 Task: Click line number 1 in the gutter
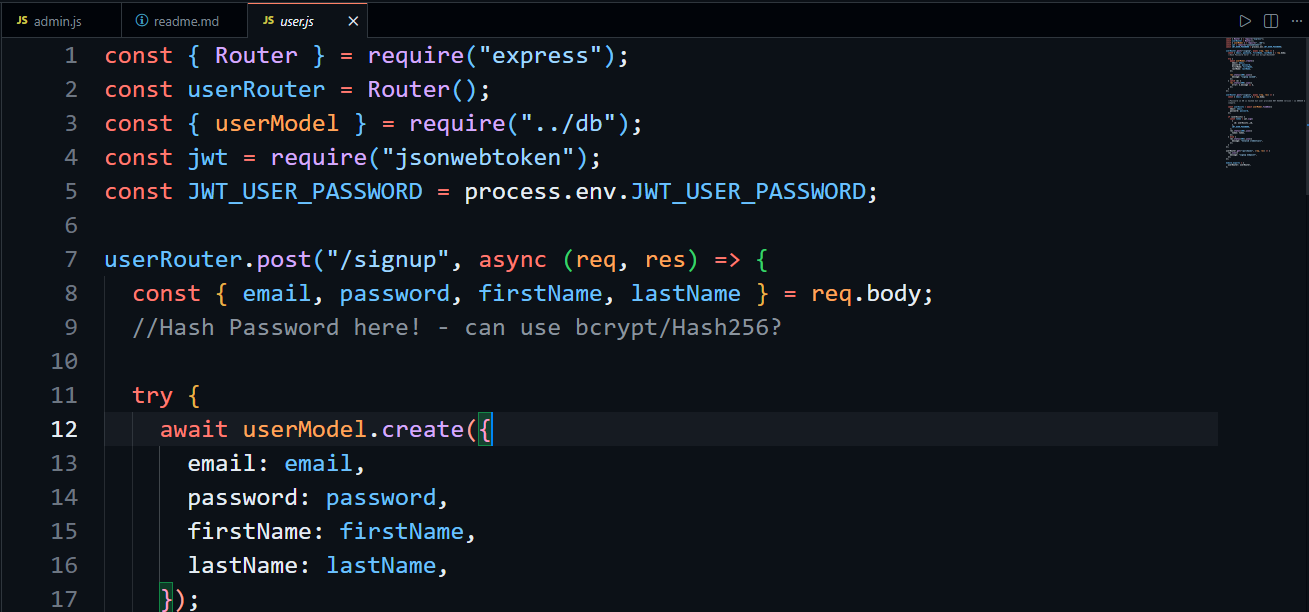70,56
